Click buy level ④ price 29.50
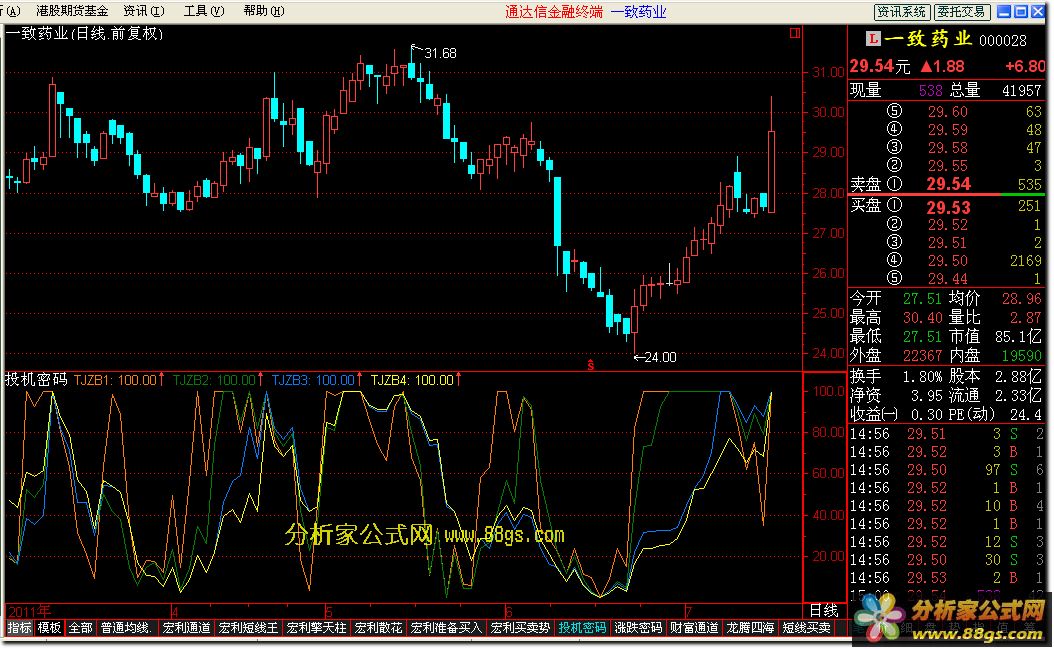 coord(948,260)
